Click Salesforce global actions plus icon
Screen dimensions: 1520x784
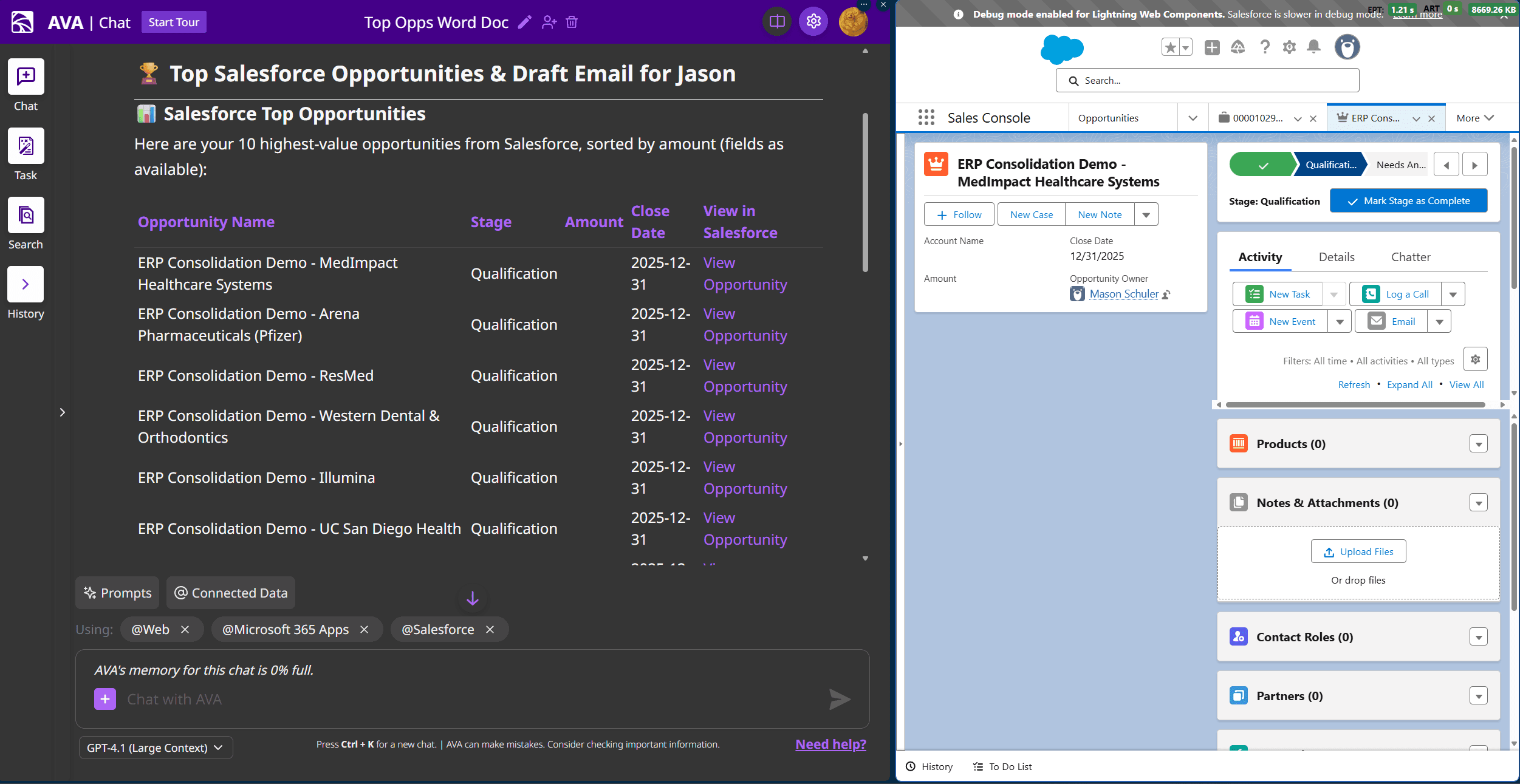(1212, 47)
